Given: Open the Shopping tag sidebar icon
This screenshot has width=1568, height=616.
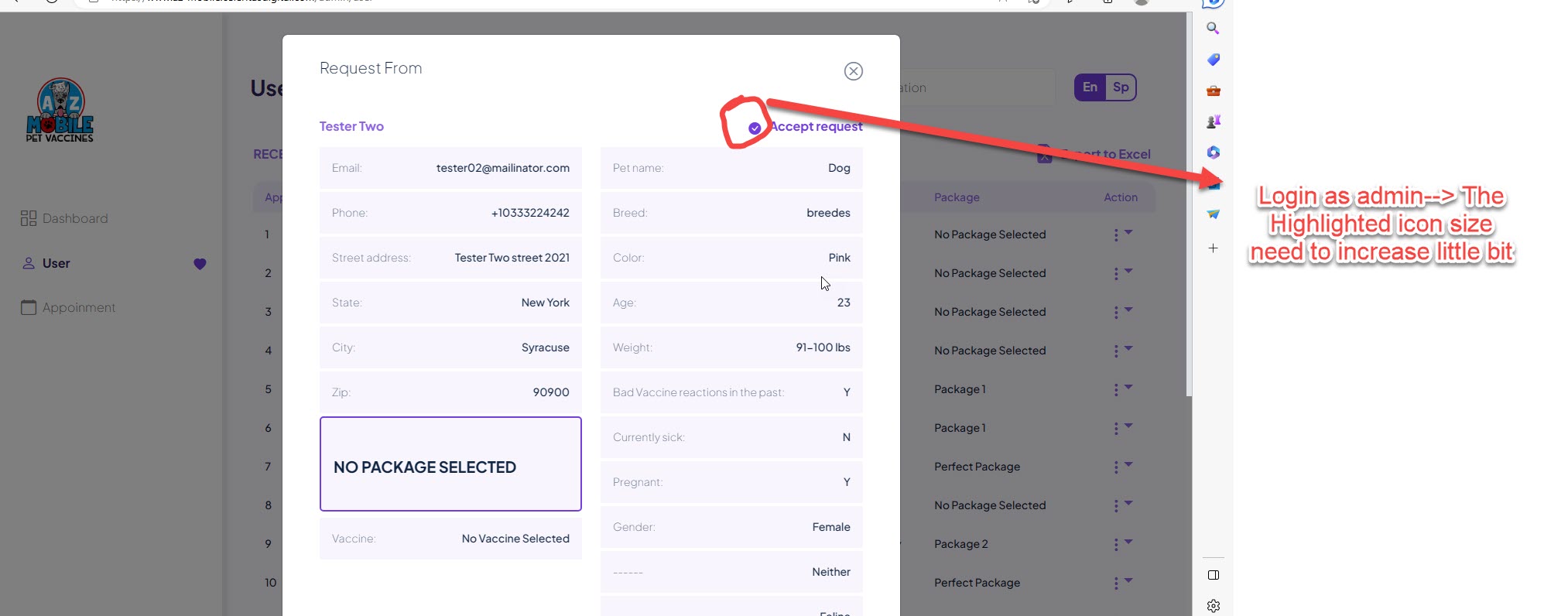Looking at the screenshot, I should pos(1213,60).
